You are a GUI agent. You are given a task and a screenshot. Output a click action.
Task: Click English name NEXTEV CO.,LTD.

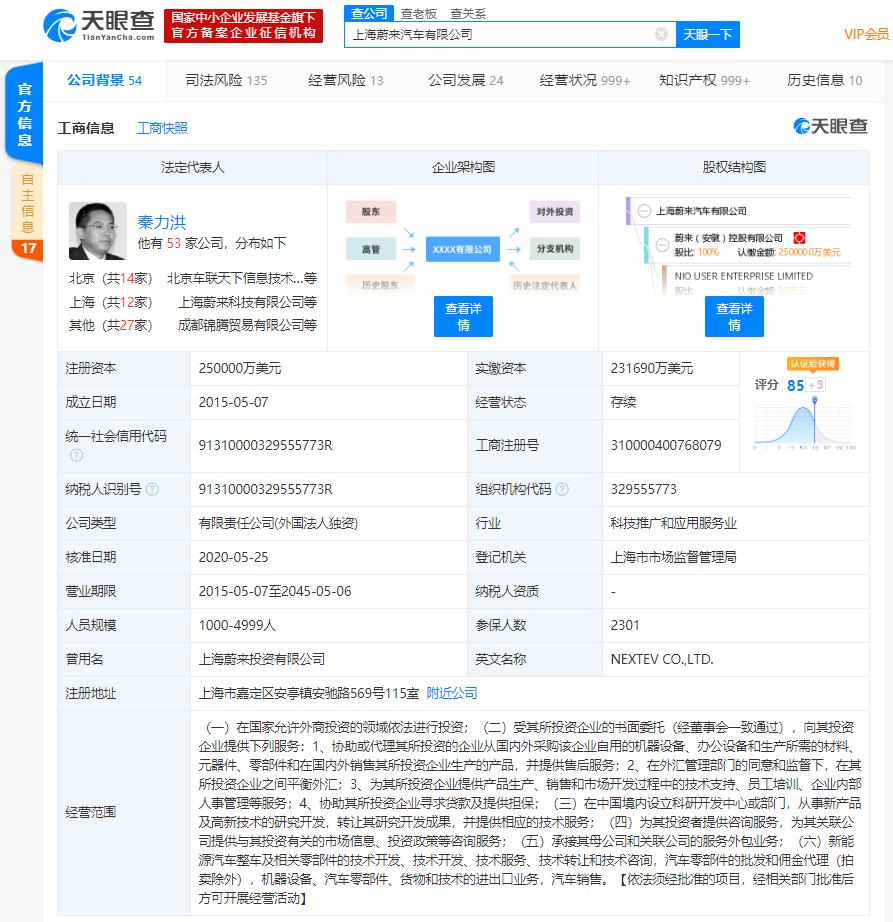(662, 659)
